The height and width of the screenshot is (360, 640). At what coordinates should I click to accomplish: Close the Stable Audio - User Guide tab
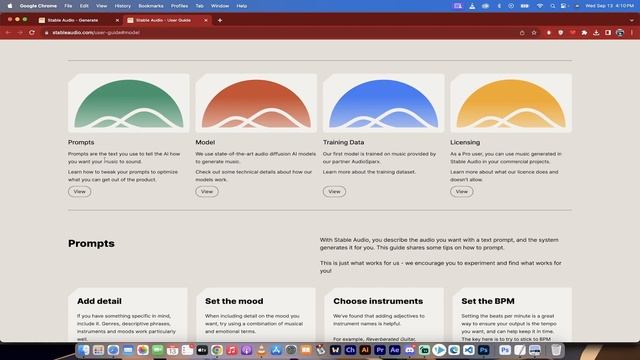click(206, 20)
